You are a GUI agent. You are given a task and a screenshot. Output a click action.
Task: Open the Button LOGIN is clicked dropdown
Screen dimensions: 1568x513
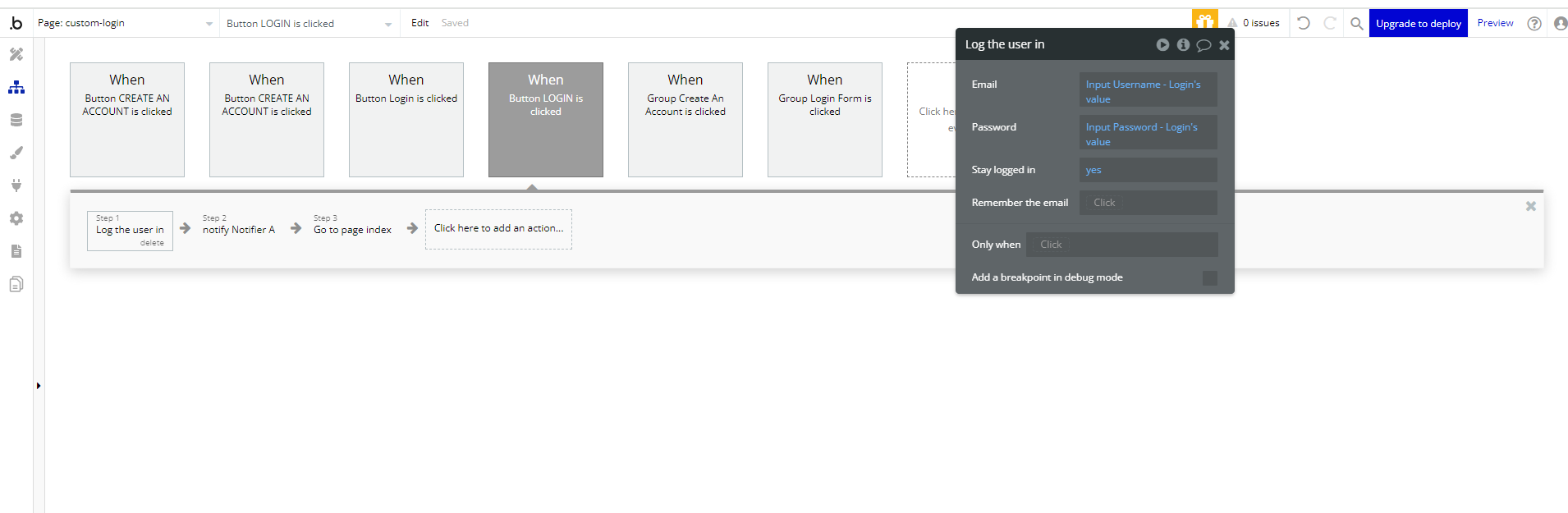(x=309, y=24)
